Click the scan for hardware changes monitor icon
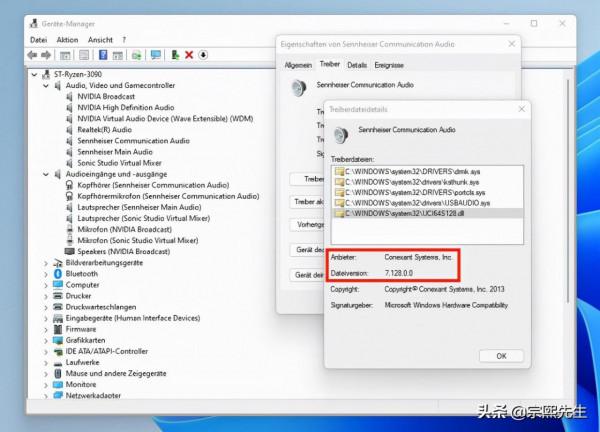 (155, 55)
